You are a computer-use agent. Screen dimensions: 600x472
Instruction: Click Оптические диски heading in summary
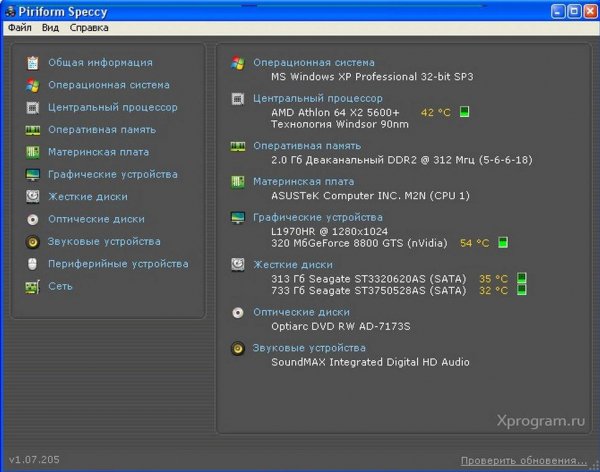pos(302,312)
